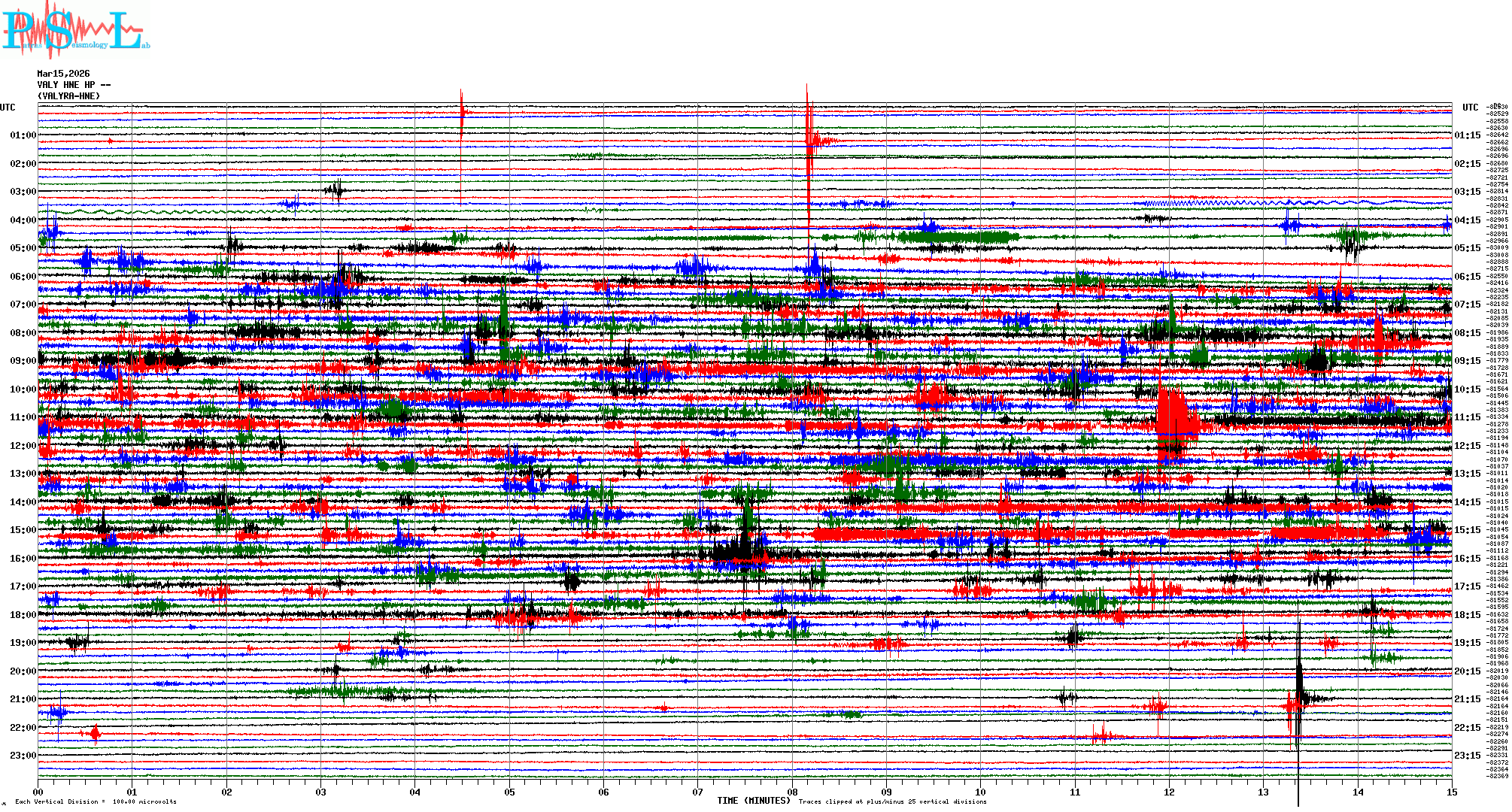Screen dimensions: 1512x812
Task: Click the Mar15,2026 date label
Action: coord(63,74)
